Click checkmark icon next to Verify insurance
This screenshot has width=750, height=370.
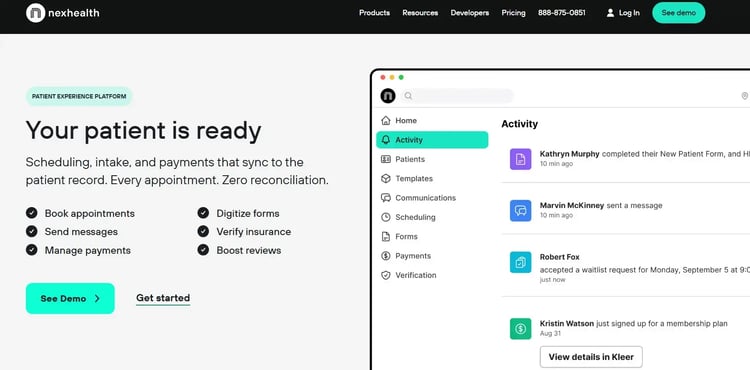pos(203,231)
